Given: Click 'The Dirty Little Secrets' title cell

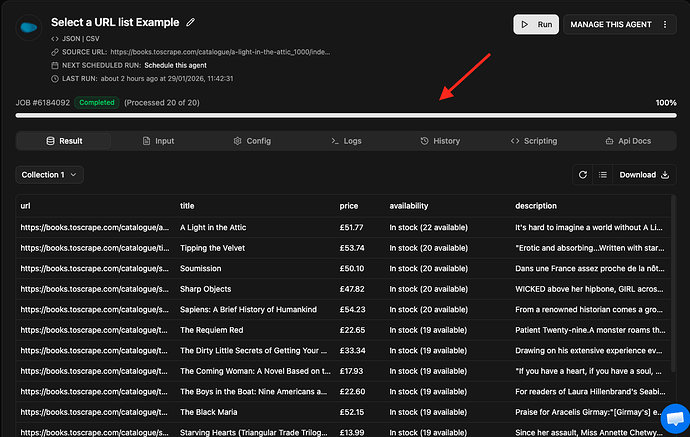Looking at the screenshot, I should [x=253, y=351].
